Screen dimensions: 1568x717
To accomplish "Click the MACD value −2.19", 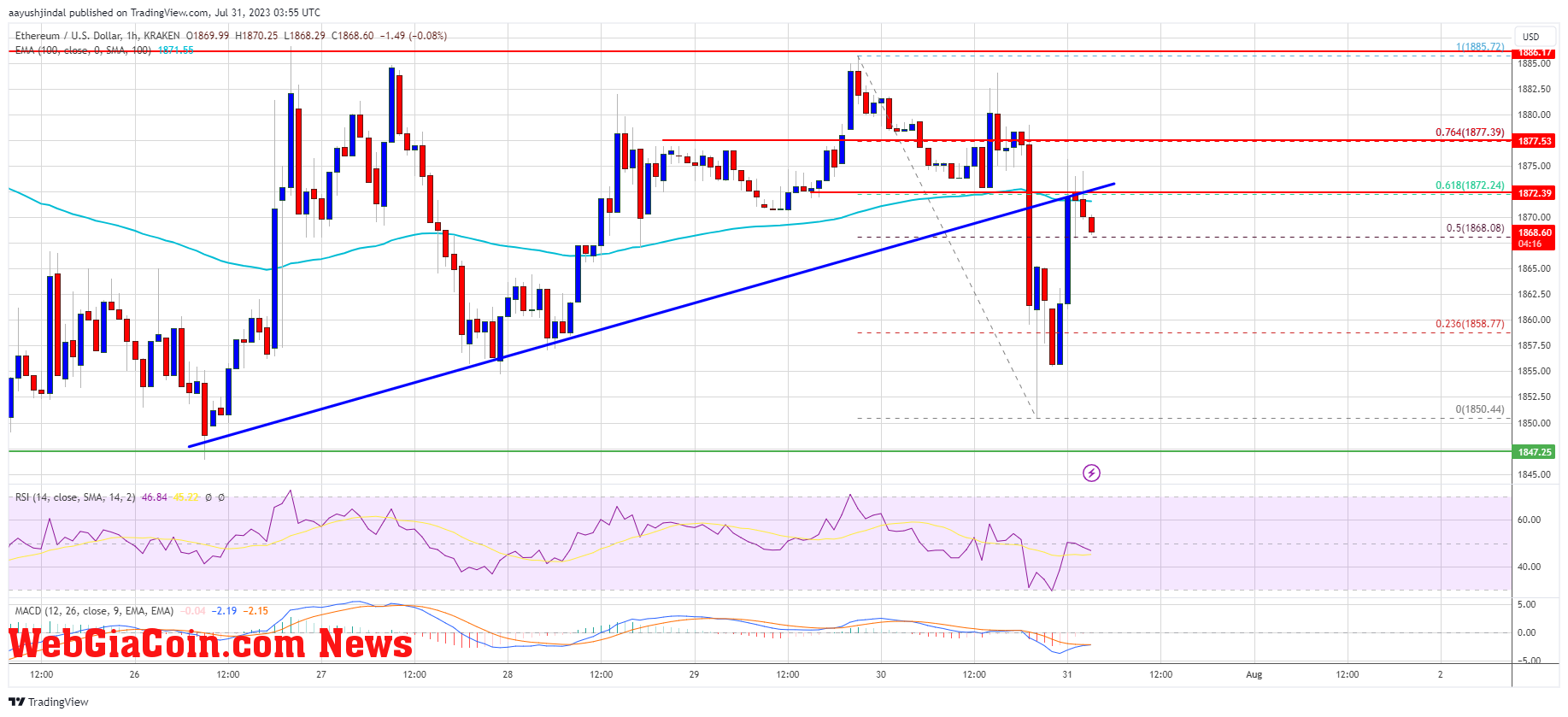I will [225, 611].
